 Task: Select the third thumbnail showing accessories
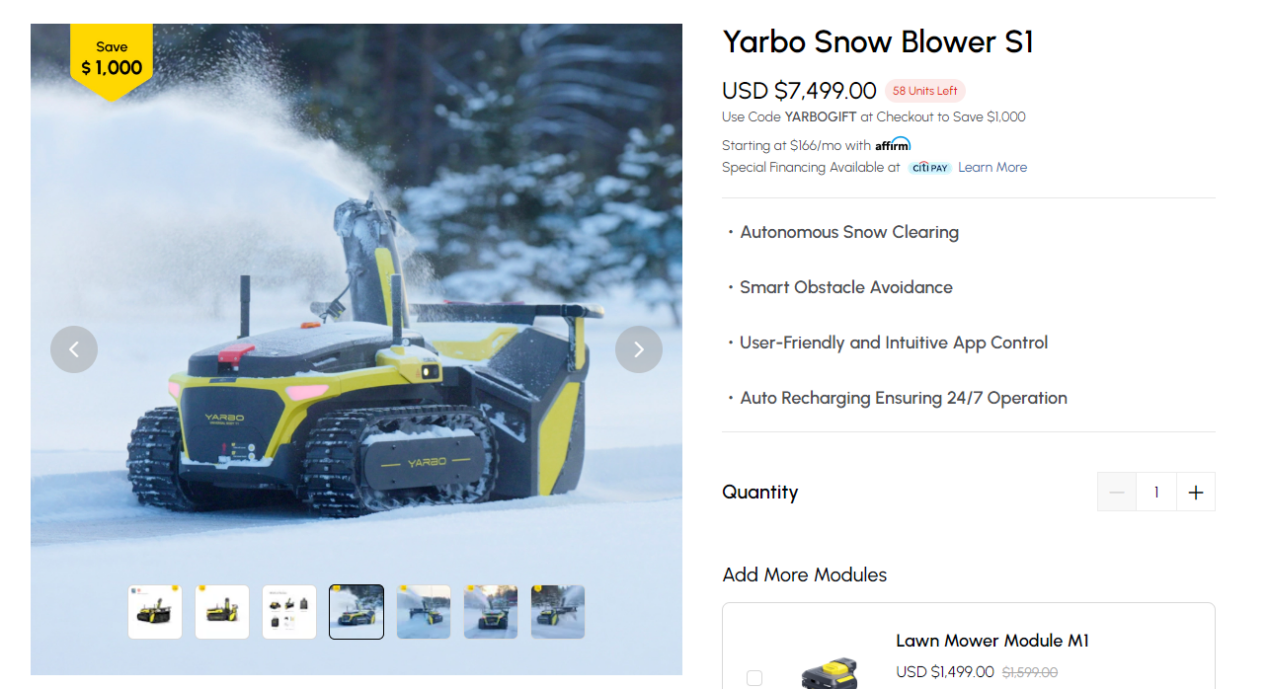(x=289, y=612)
